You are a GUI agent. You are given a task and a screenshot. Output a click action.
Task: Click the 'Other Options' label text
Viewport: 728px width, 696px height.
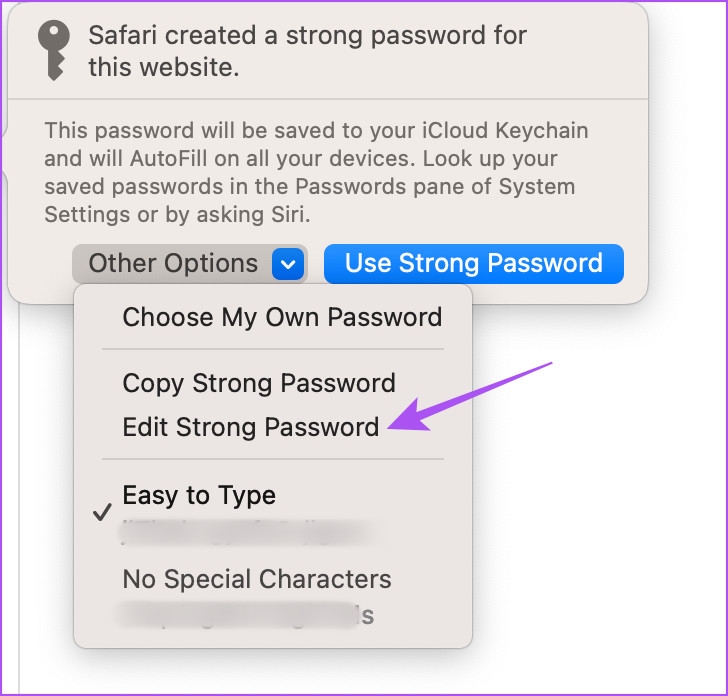click(x=173, y=263)
